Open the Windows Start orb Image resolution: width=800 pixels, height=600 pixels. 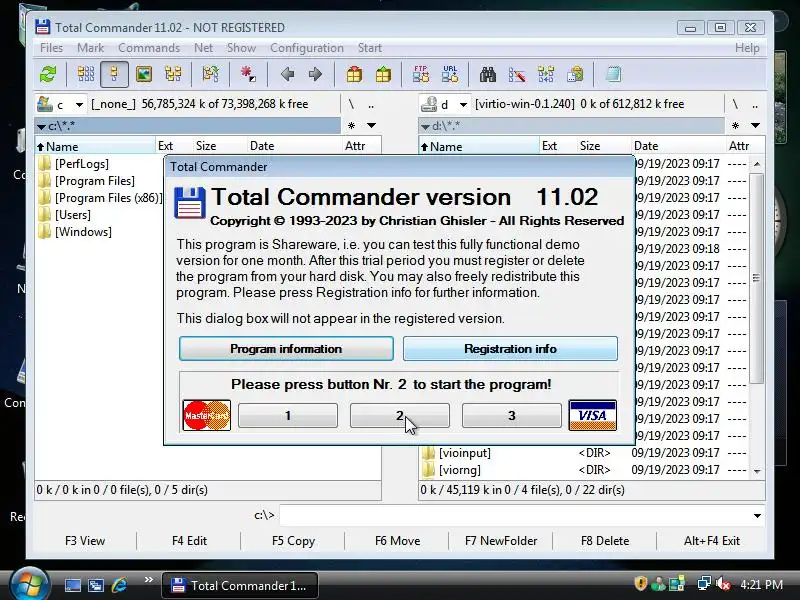tap(29, 584)
